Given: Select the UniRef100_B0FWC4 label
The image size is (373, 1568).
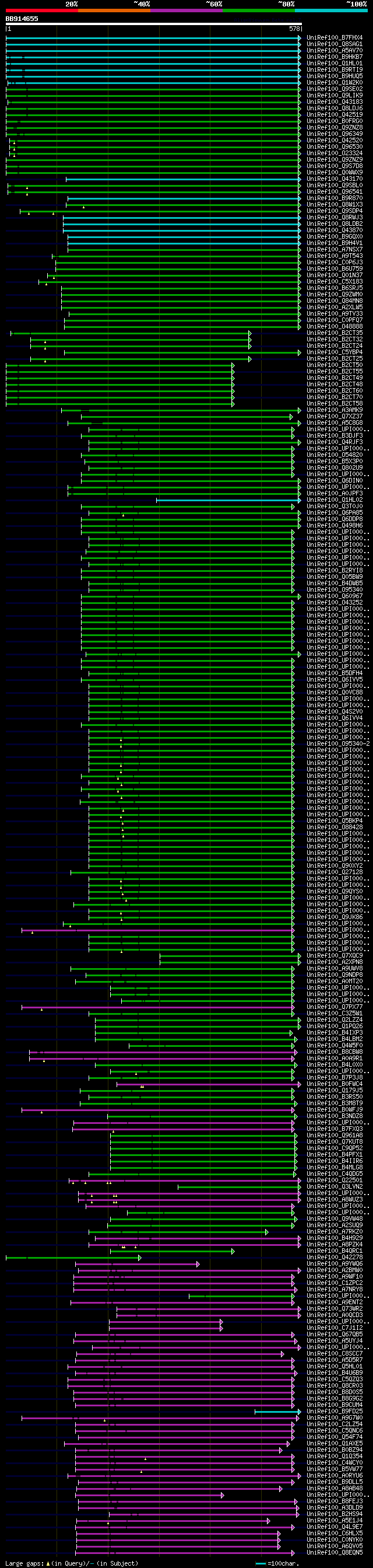Looking at the screenshot, I should click(x=335, y=1084).
